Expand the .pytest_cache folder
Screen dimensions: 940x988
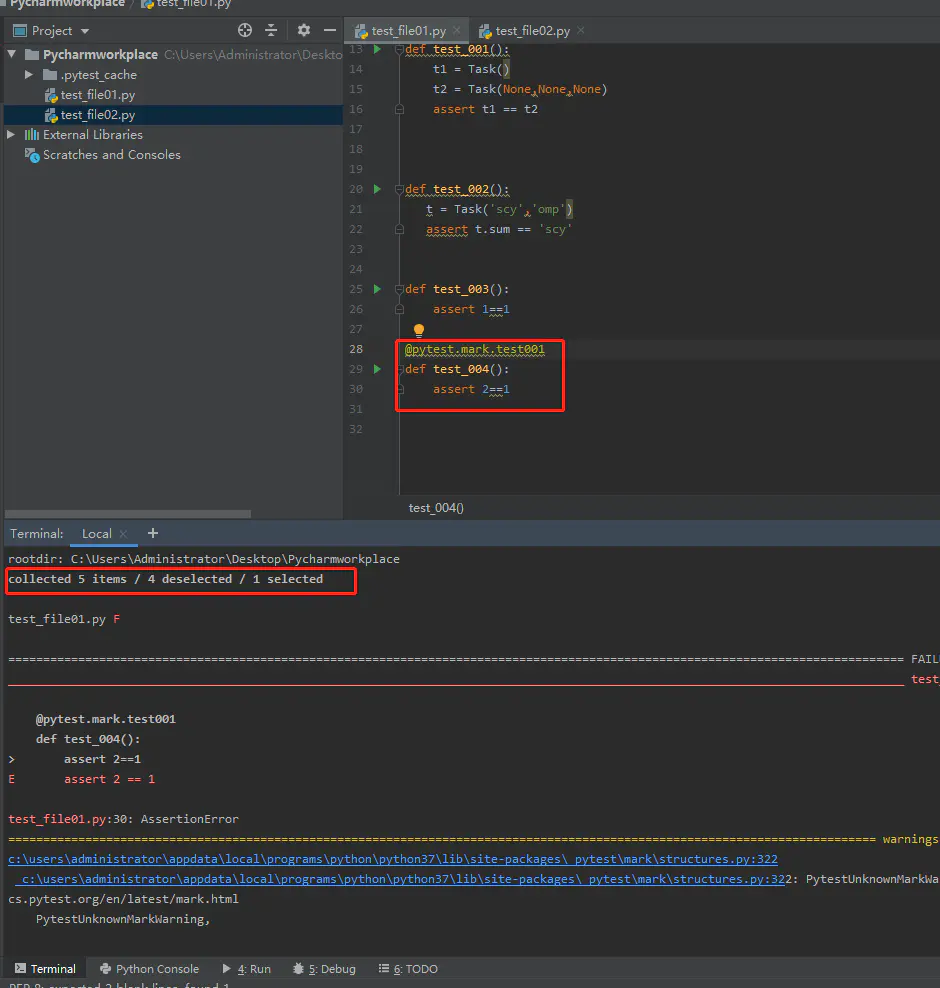coord(29,74)
